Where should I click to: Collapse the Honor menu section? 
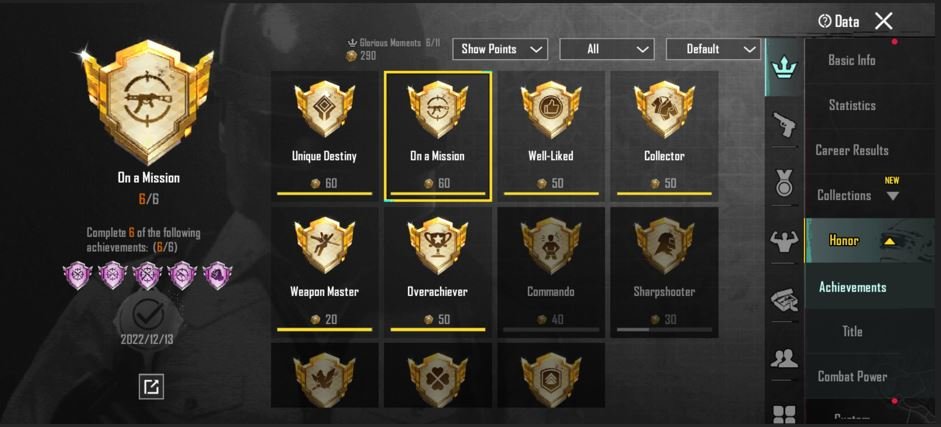pos(891,241)
